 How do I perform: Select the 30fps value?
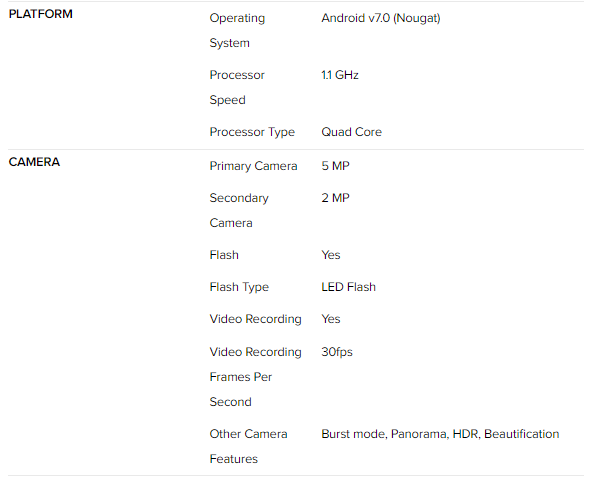click(x=337, y=352)
